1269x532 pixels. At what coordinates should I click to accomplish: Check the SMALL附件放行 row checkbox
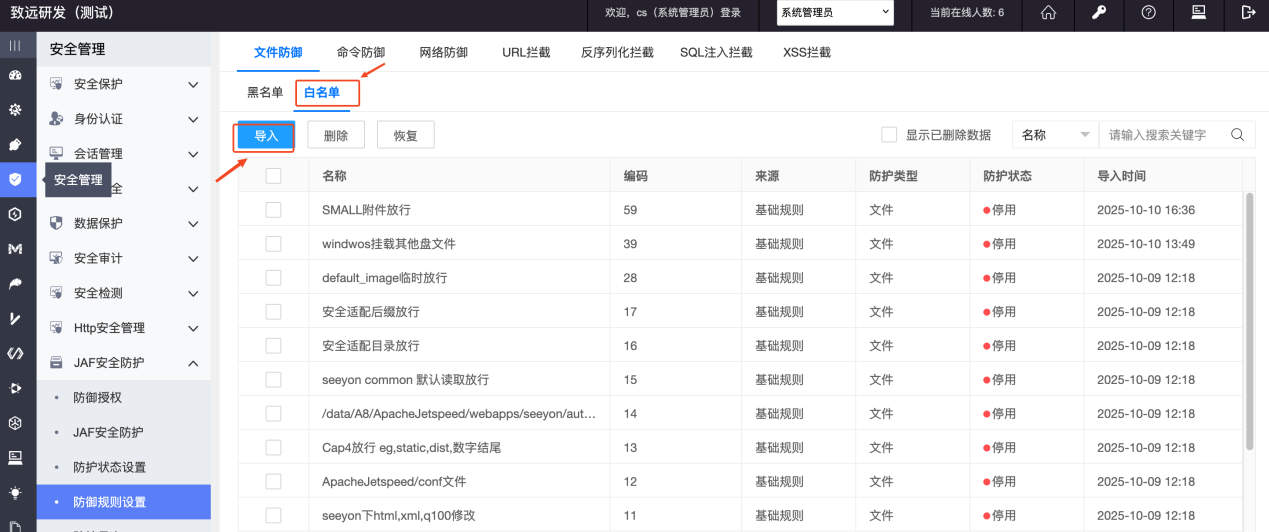pyautogui.click(x=273, y=210)
